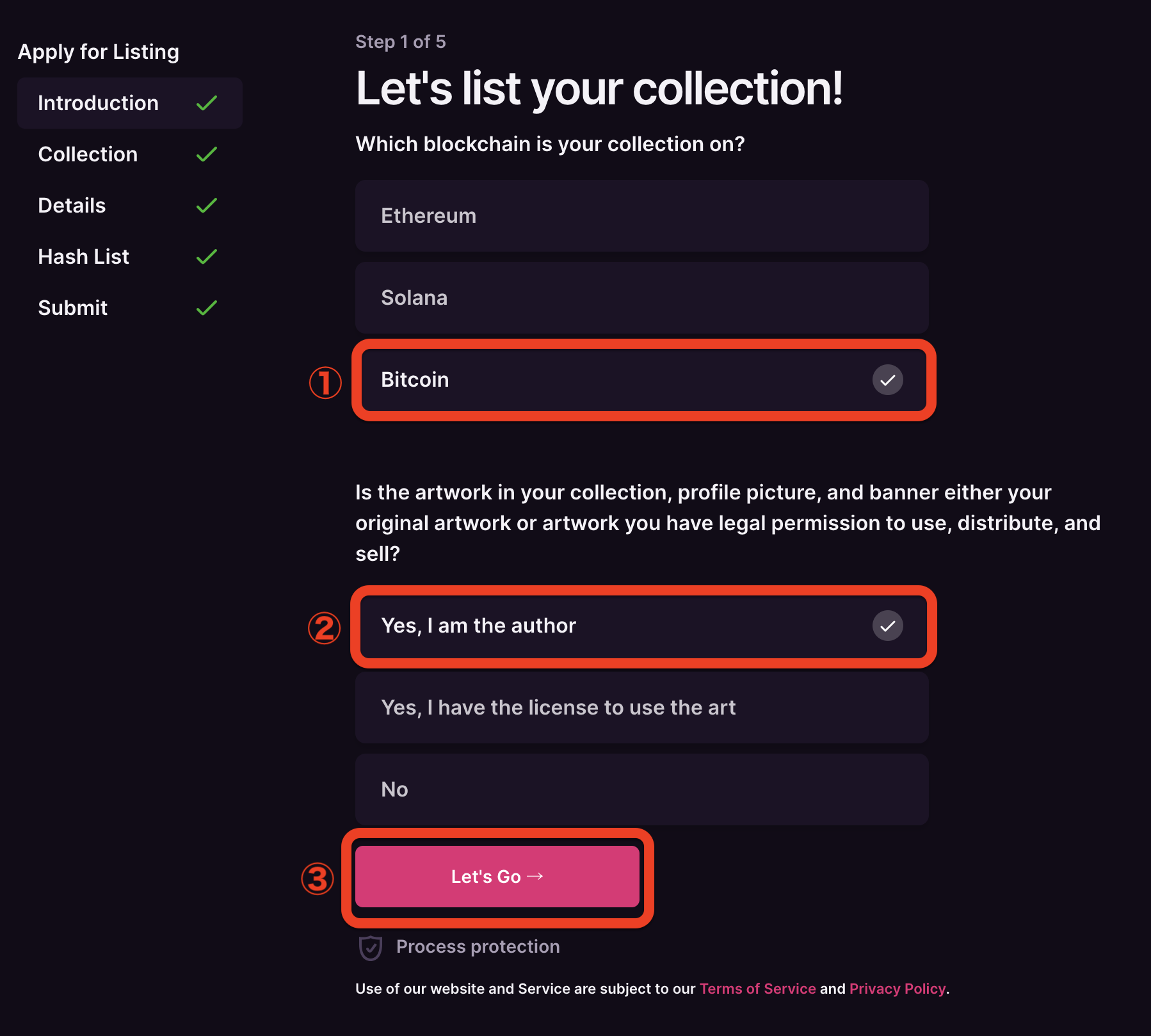
Task: Click the green checkmark next to Submit
Action: click(x=207, y=308)
